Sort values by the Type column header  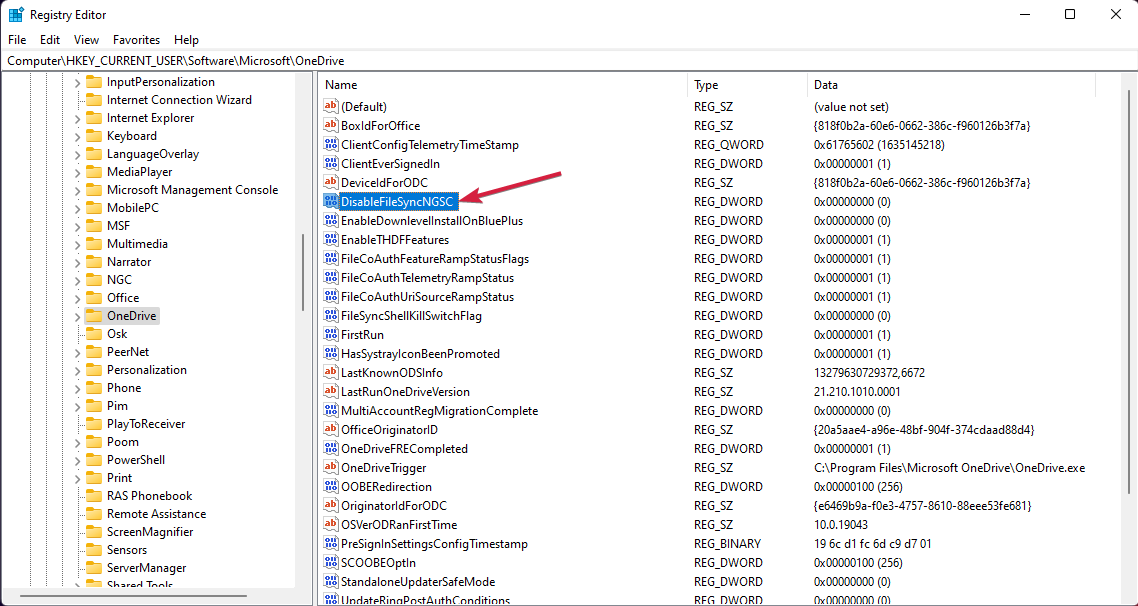(747, 85)
